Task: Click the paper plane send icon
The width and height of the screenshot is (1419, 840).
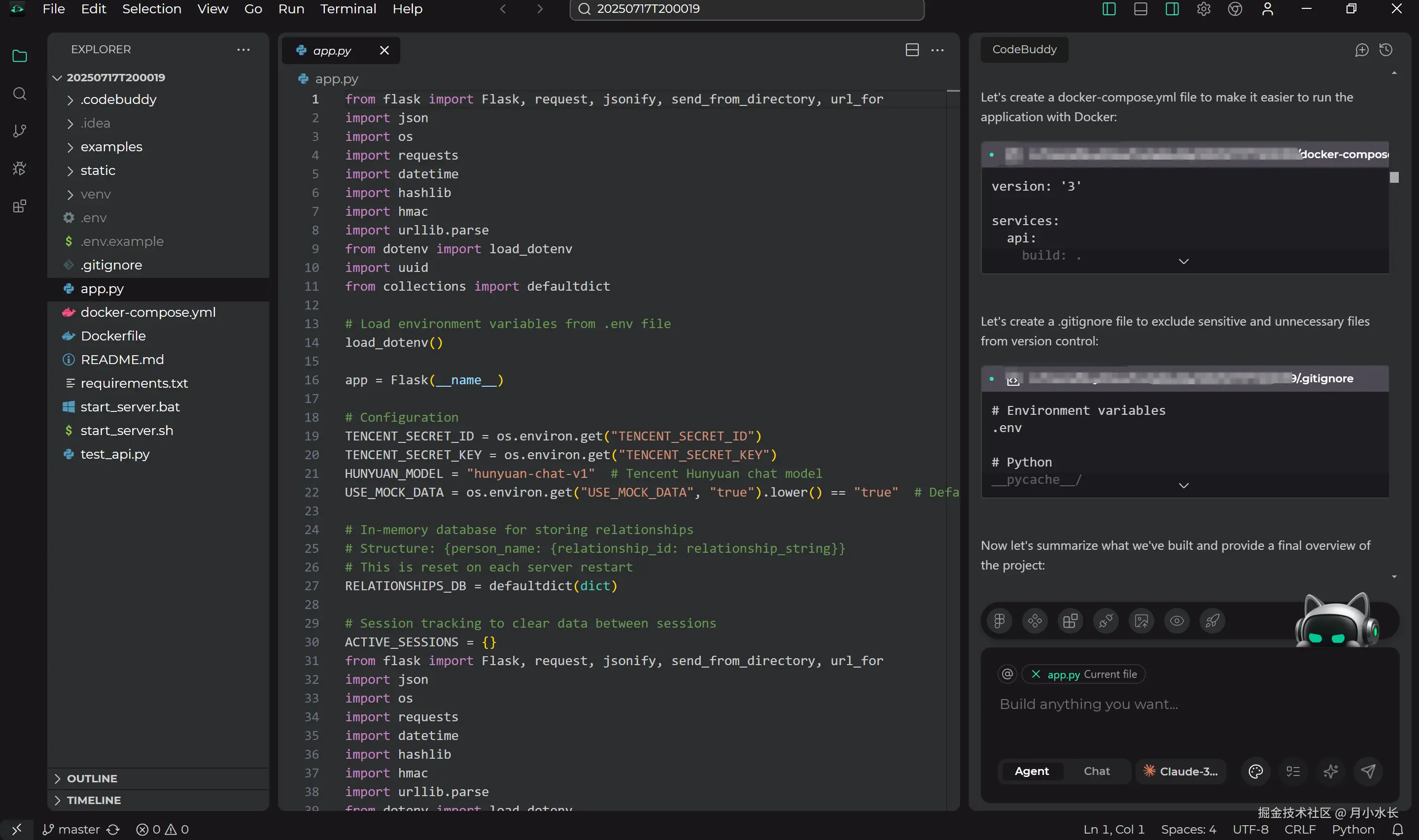Action: (1368, 772)
